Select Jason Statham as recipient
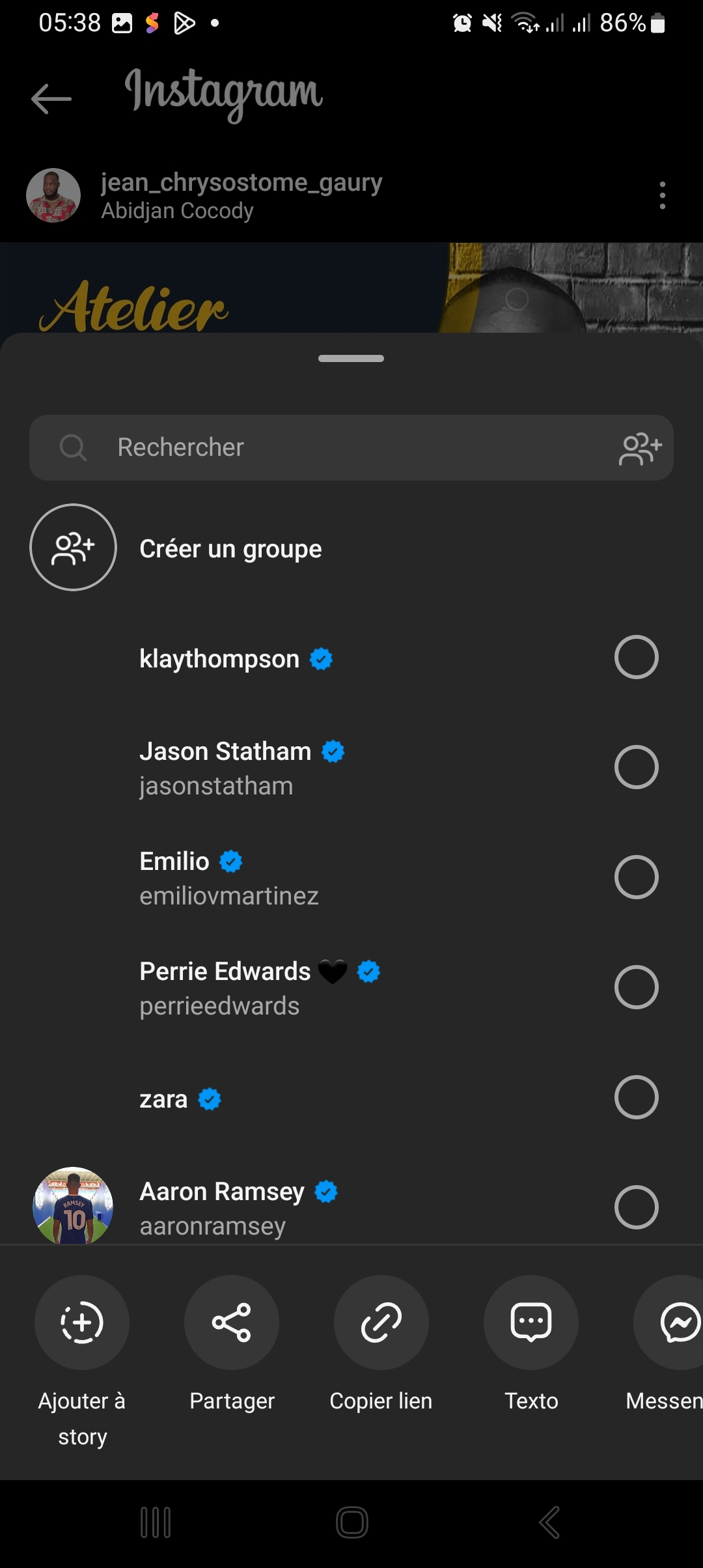 click(x=636, y=767)
